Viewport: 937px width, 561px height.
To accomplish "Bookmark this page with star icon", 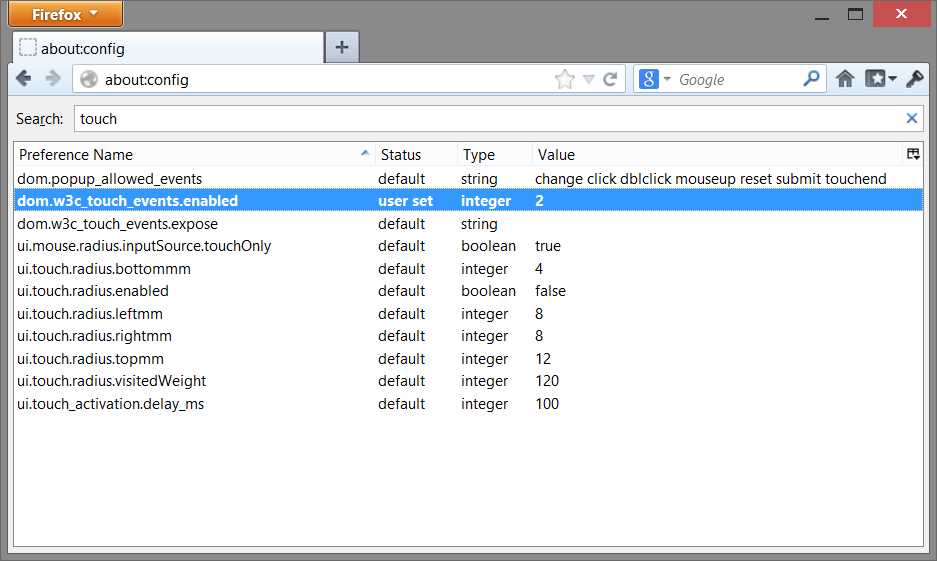I will click(x=565, y=79).
